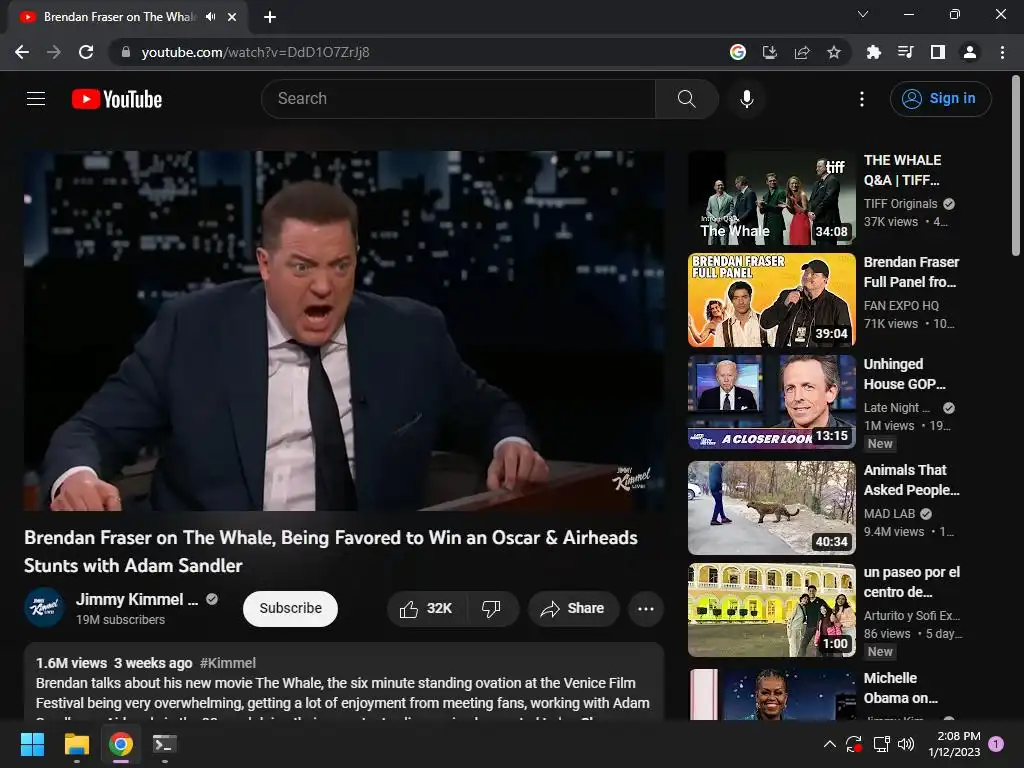
Task: Click the Animals That Asked People title
Action: [x=911, y=480]
